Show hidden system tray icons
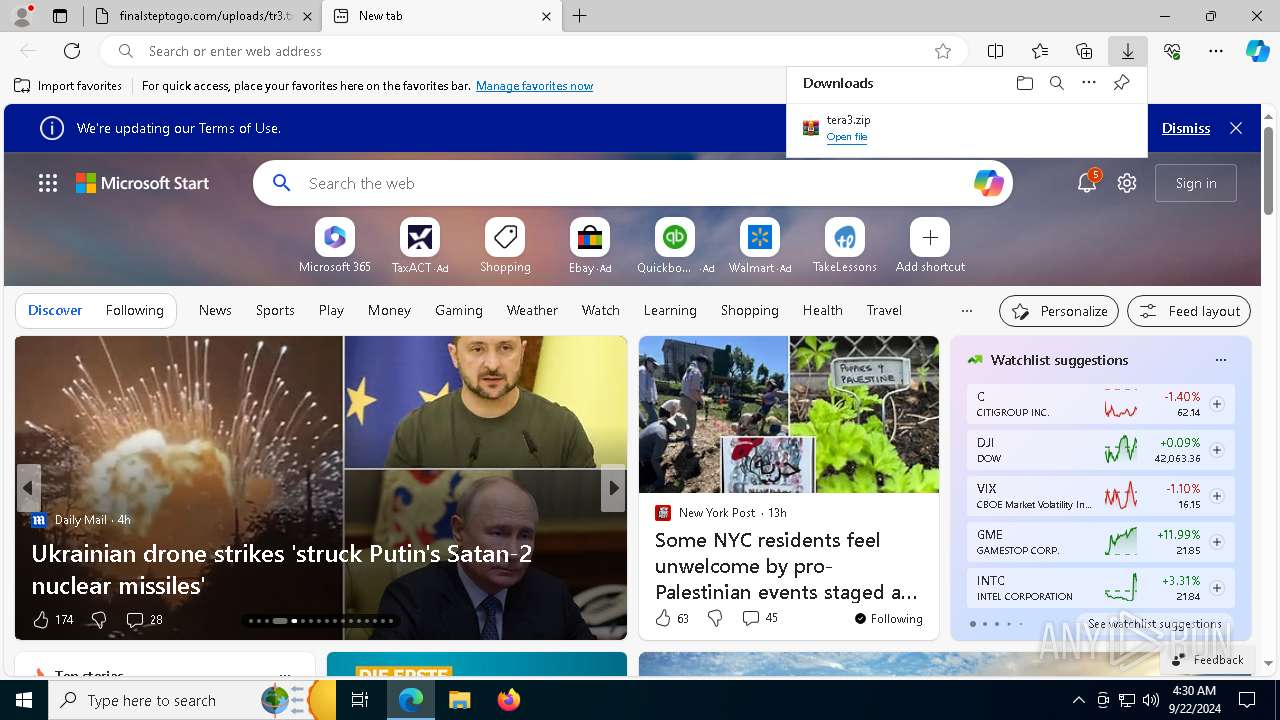The width and height of the screenshot is (1280, 720). [x=1078, y=700]
